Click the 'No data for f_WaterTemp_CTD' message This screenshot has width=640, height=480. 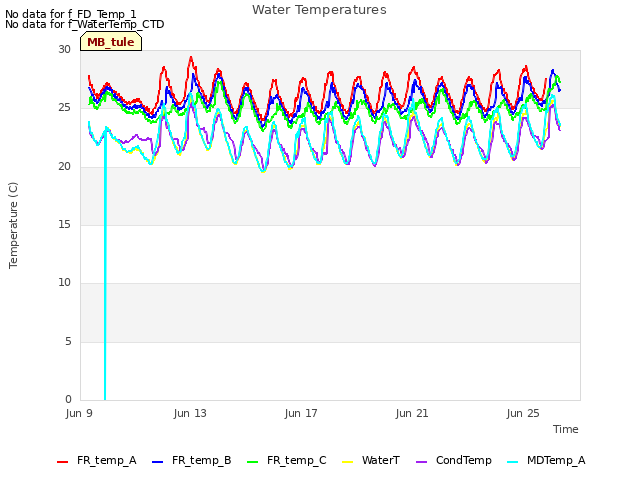tap(84, 24)
